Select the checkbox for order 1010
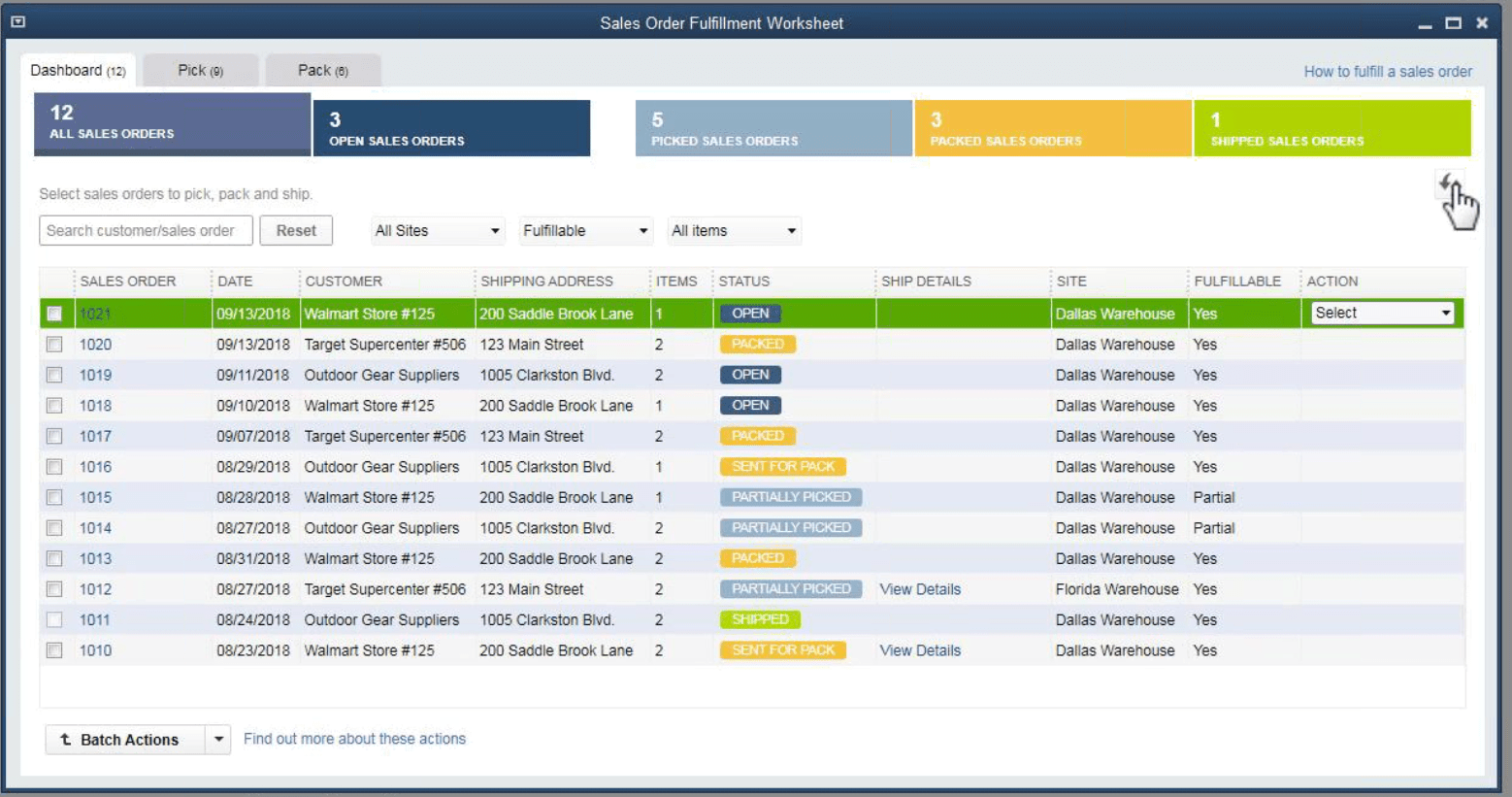Viewport: 1512px width, 797px height. point(54,650)
